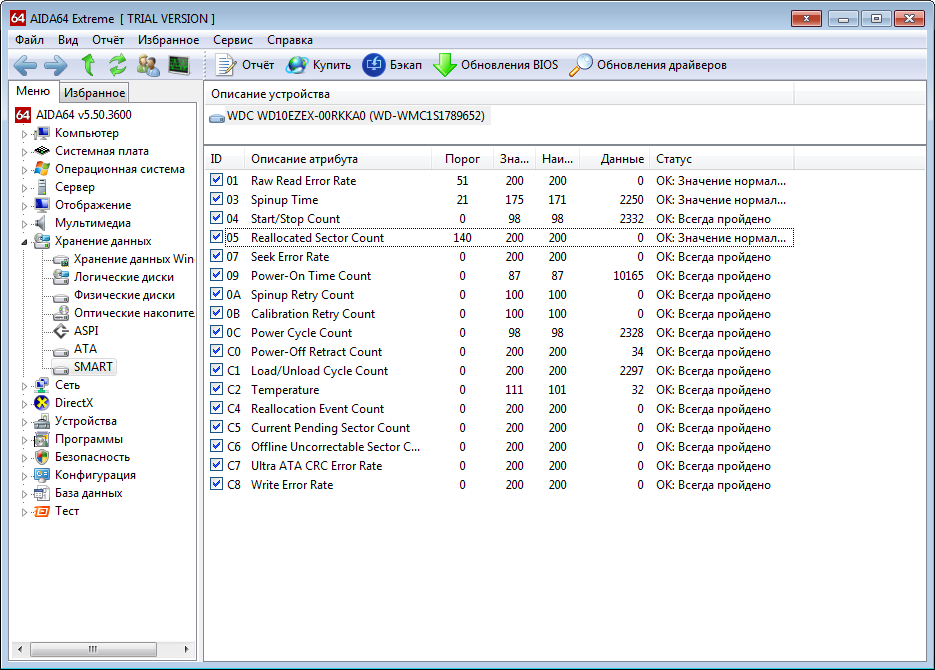The height and width of the screenshot is (670, 935).
Task: Select Логические диски subitem
Action: 123,277
